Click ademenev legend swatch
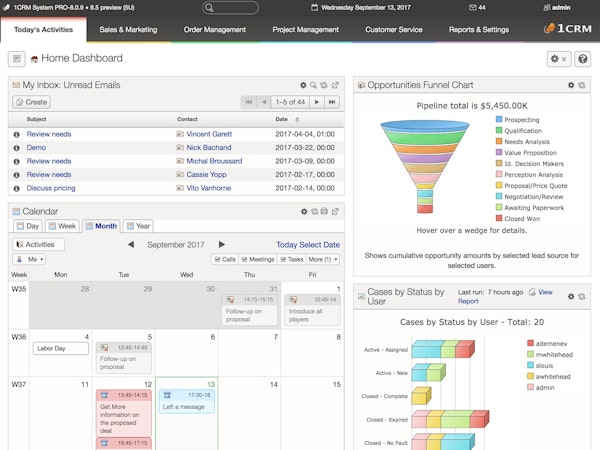Viewport: 600px width, 450px height. 530,343
